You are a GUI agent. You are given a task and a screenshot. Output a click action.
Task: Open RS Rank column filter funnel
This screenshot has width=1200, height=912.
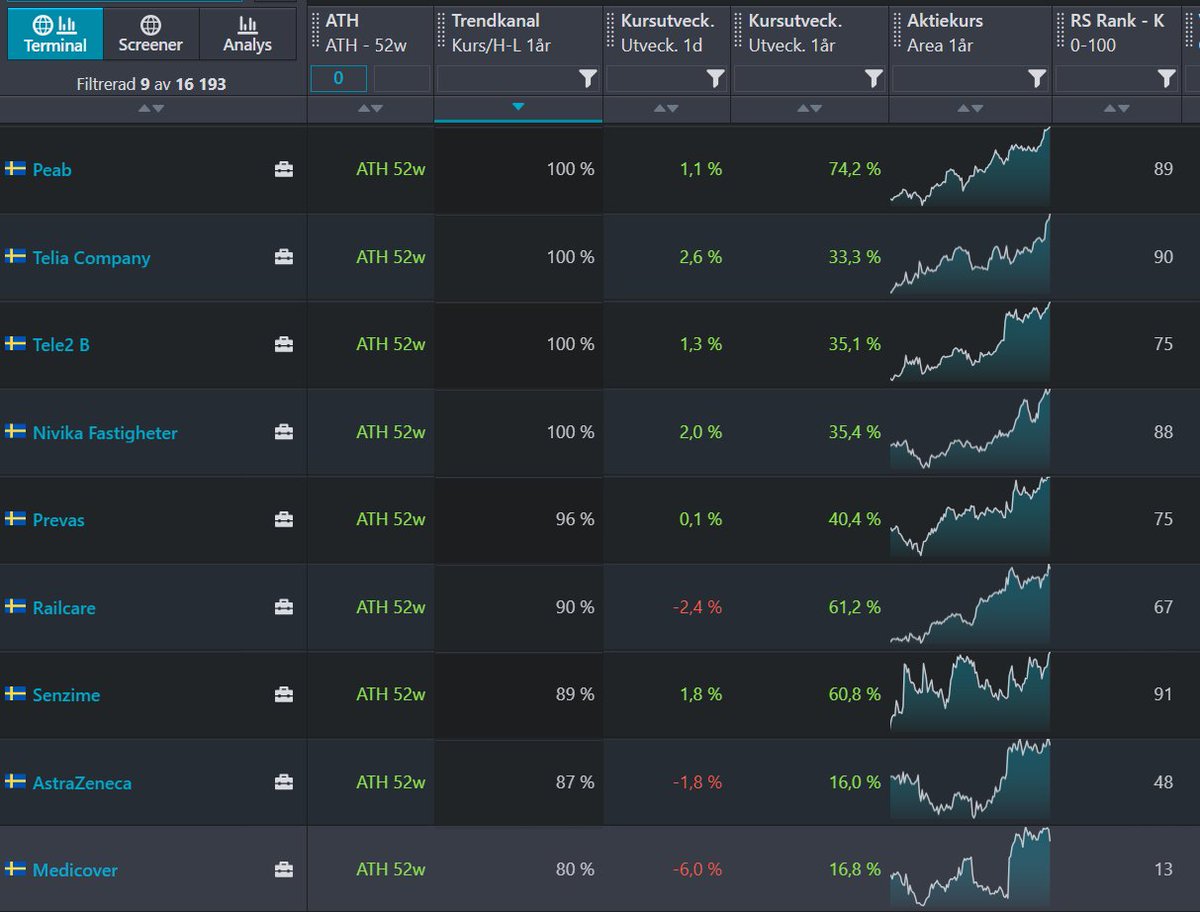[1167, 79]
